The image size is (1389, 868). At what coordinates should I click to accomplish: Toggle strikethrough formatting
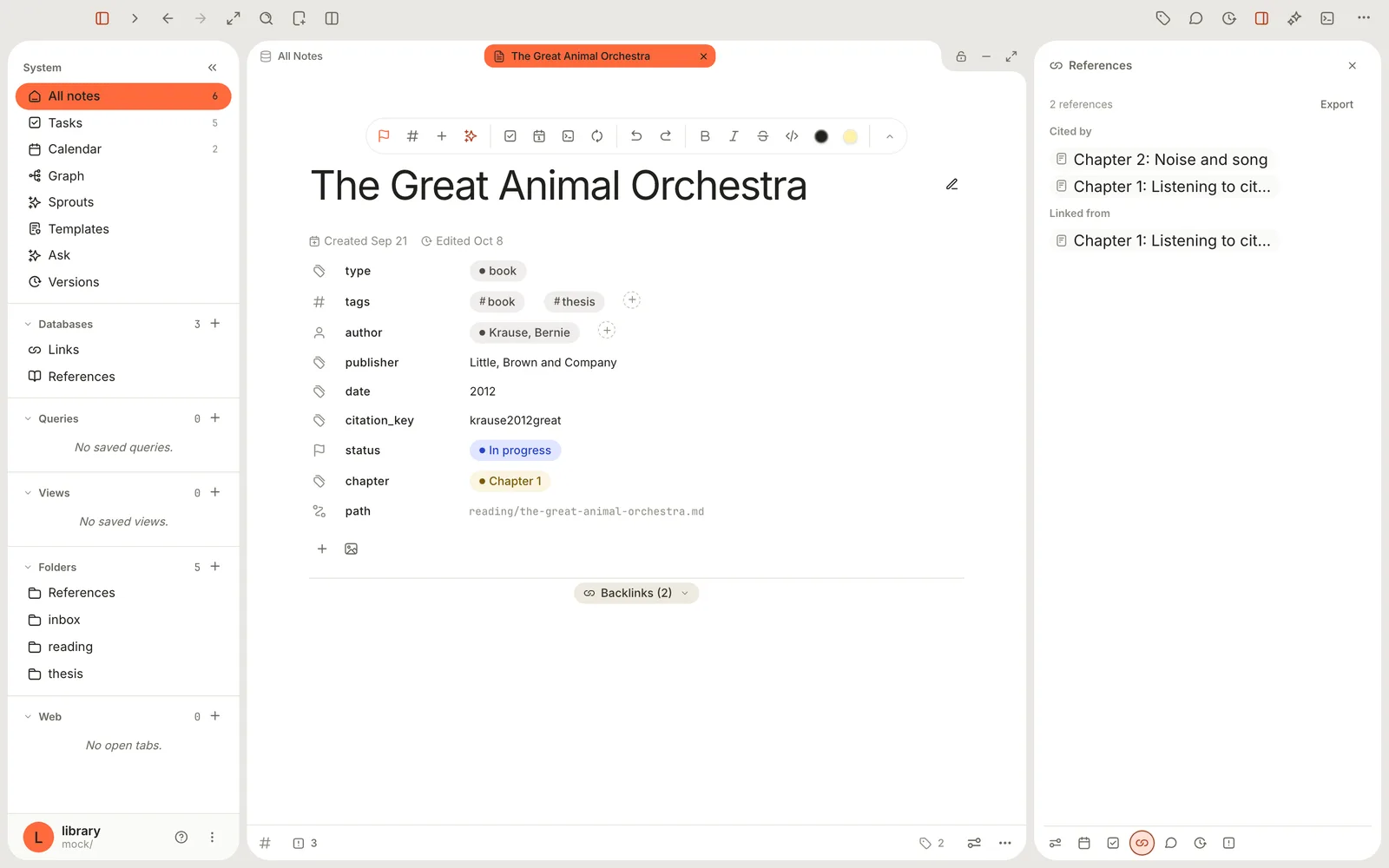[x=763, y=136]
